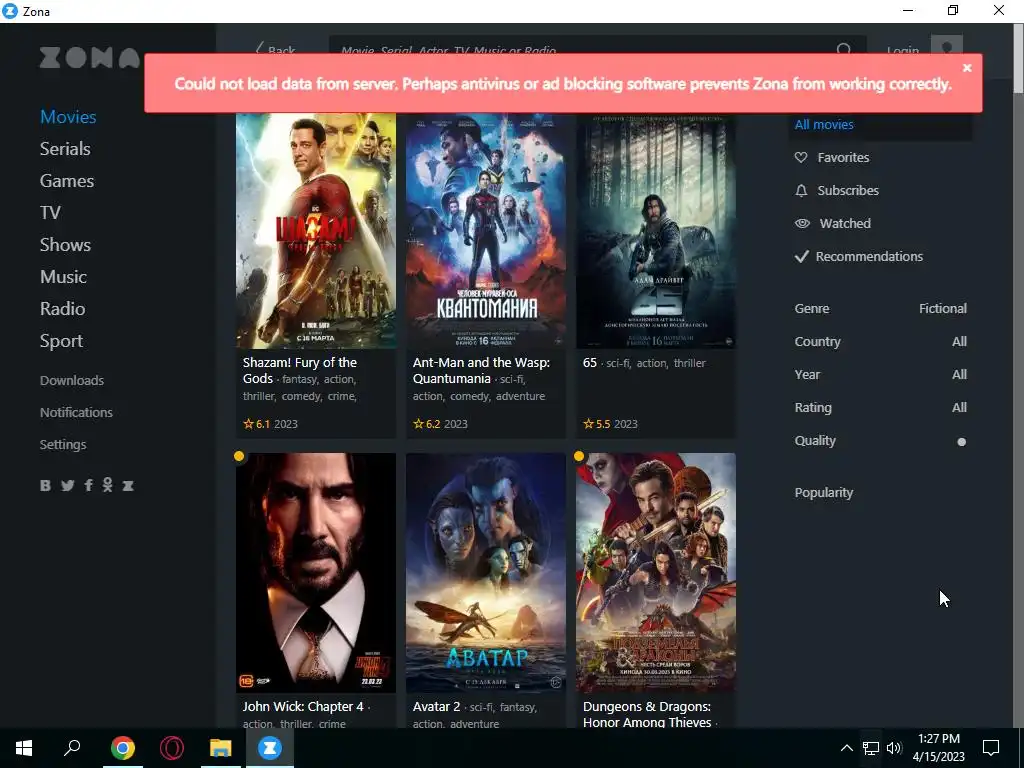Open the volume tray icon
Viewport: 1024px width, 768px height.
pyautogui.click(x=894, y=748)
